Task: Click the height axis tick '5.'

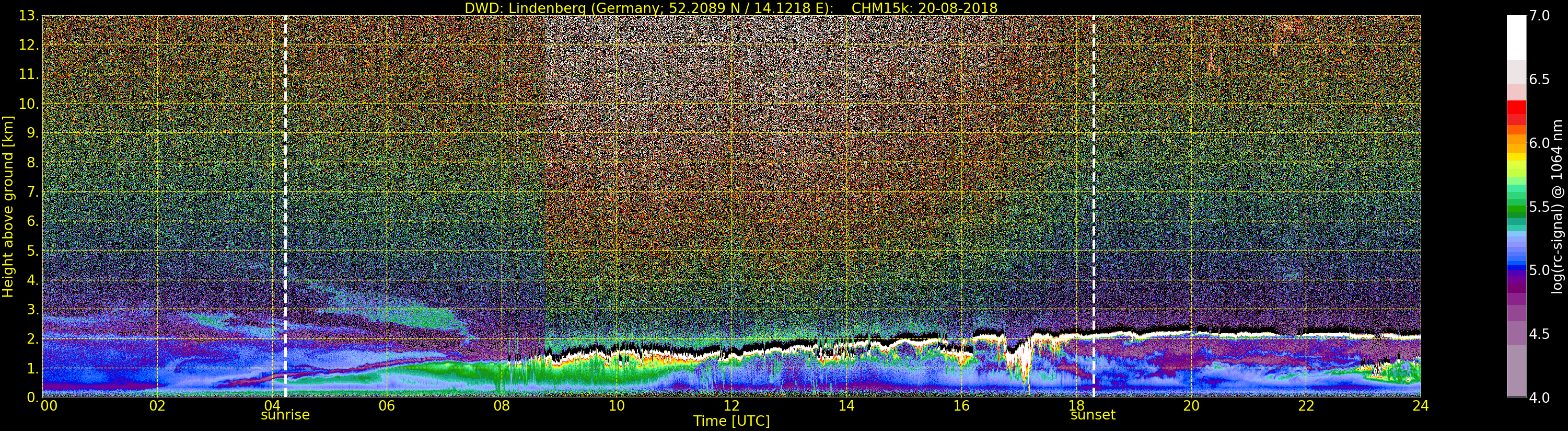Action: point(33,251)
